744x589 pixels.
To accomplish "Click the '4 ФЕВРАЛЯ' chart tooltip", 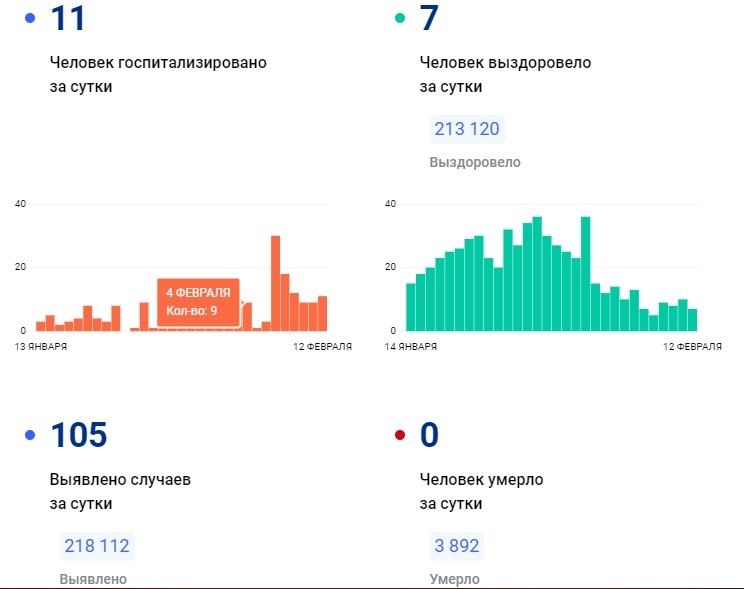I will click(x=198, y=302).
